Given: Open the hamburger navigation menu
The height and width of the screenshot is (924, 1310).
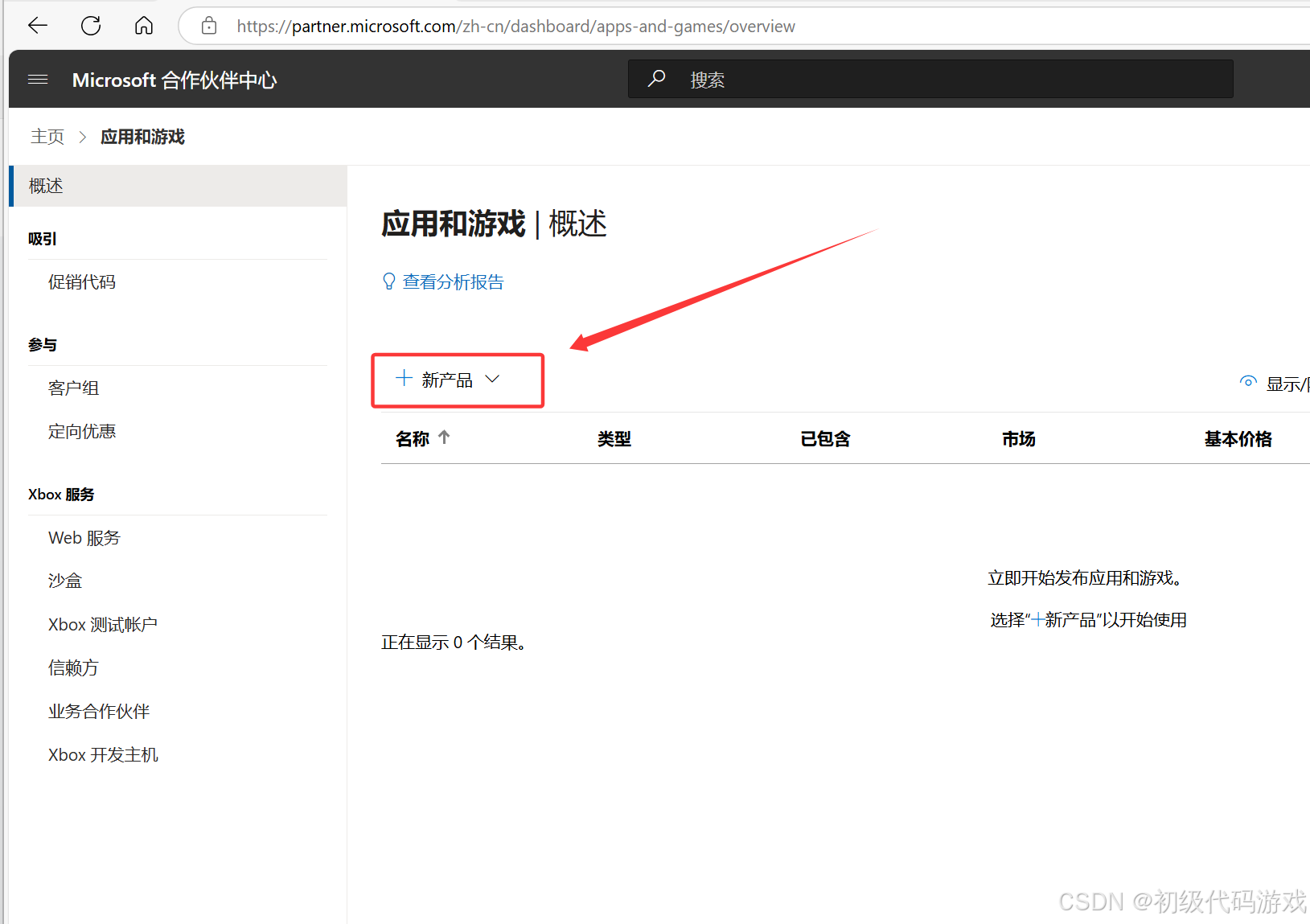Looking at the screenshot, I should click(x=38, y=80).
